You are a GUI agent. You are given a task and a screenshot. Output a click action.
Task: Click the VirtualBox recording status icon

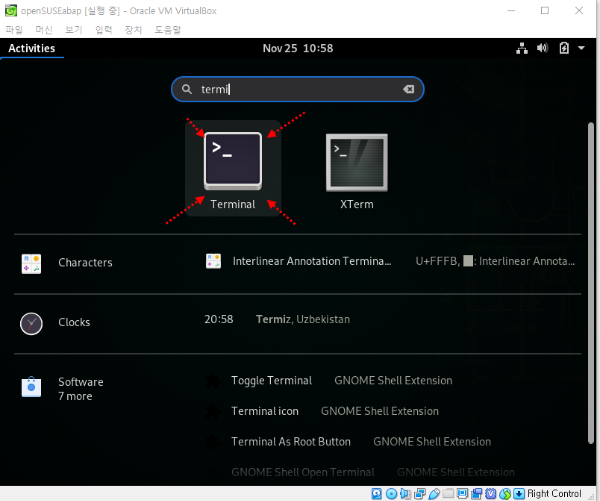click(477, 494)
